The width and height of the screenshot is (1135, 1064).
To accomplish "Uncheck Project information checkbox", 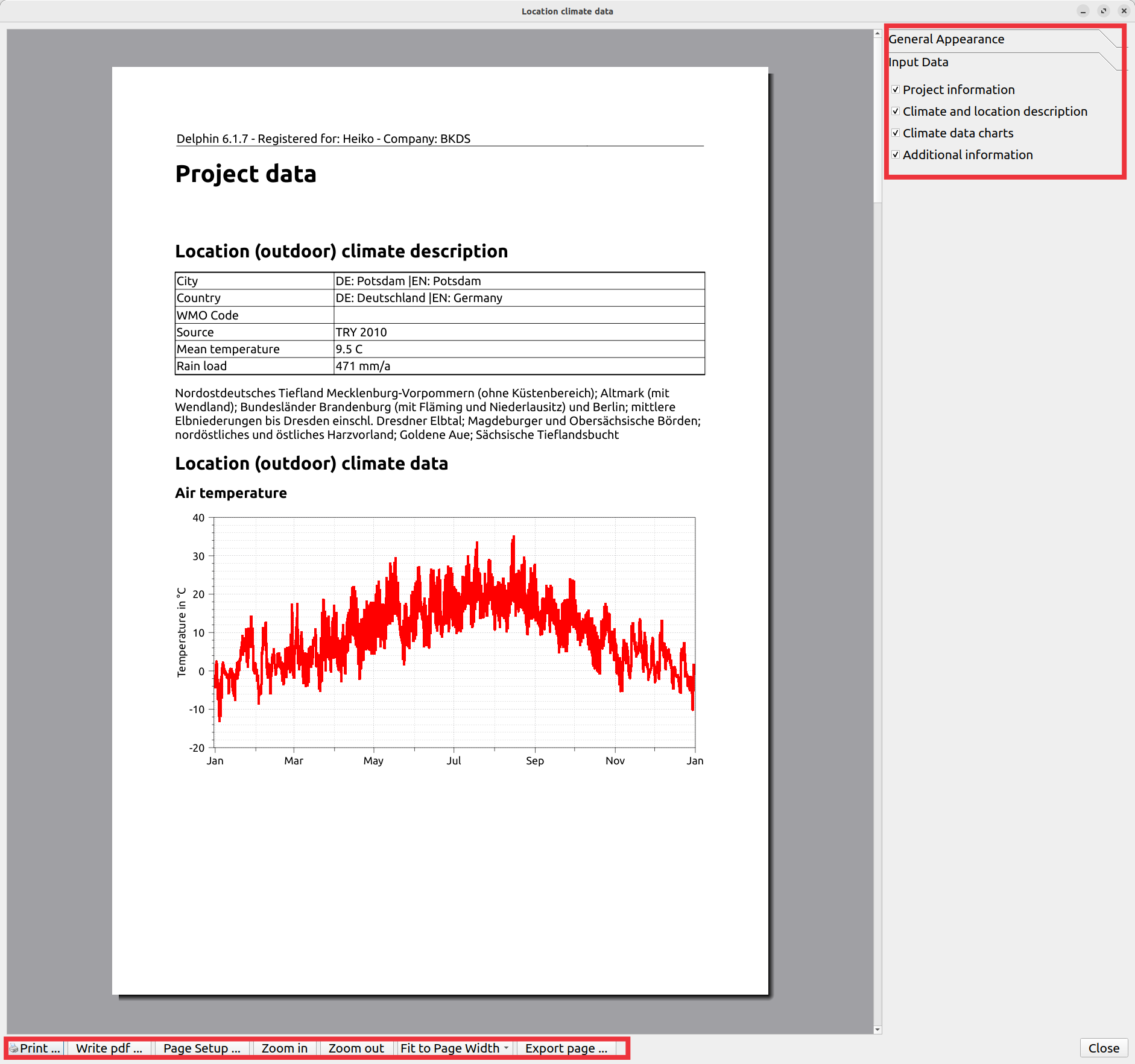I will [x=896, y=89].
